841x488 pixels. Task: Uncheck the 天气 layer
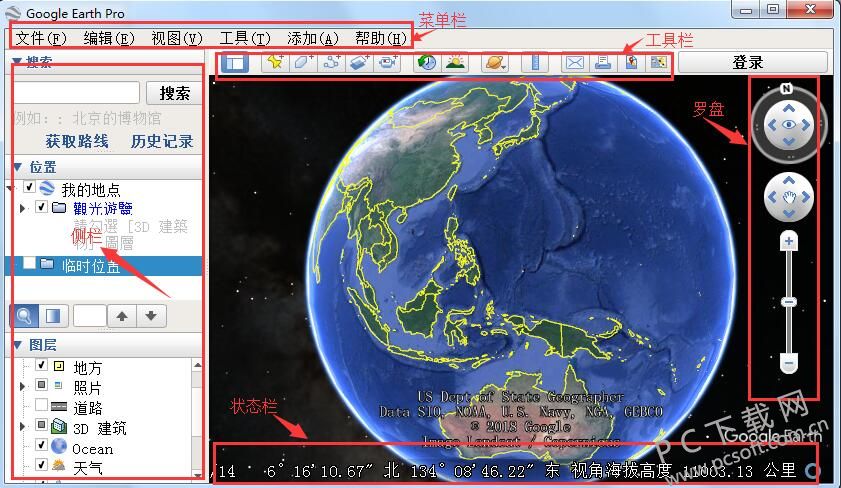click(41, 464)
